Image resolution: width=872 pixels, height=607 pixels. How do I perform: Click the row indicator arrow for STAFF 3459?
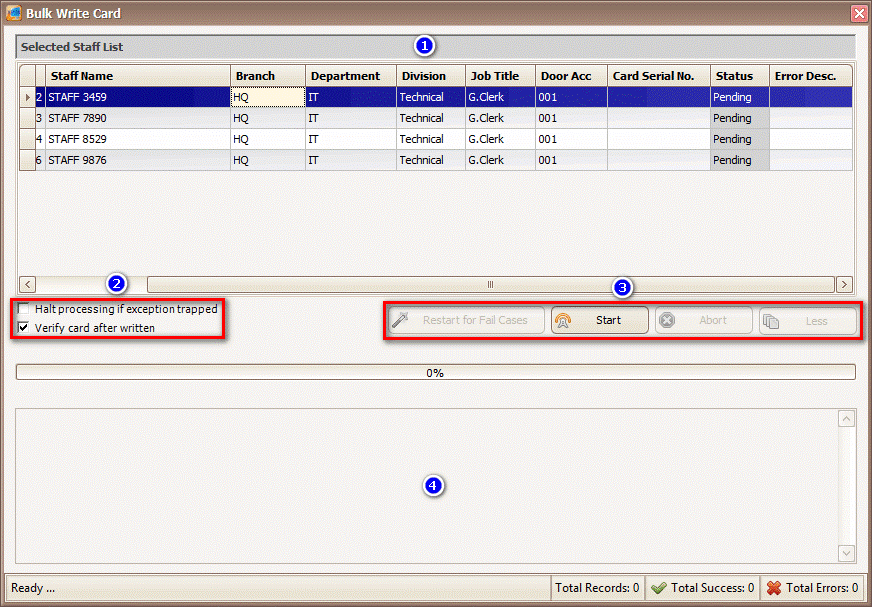tap(27, 97)
